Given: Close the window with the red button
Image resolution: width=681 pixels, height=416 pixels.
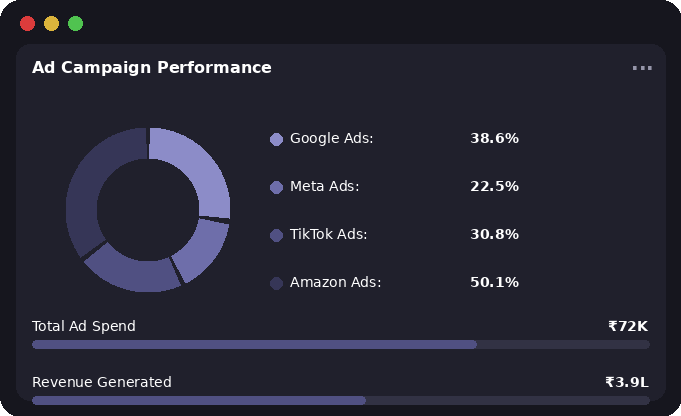Looking at the screenshot, I should [x=27, y=23].
